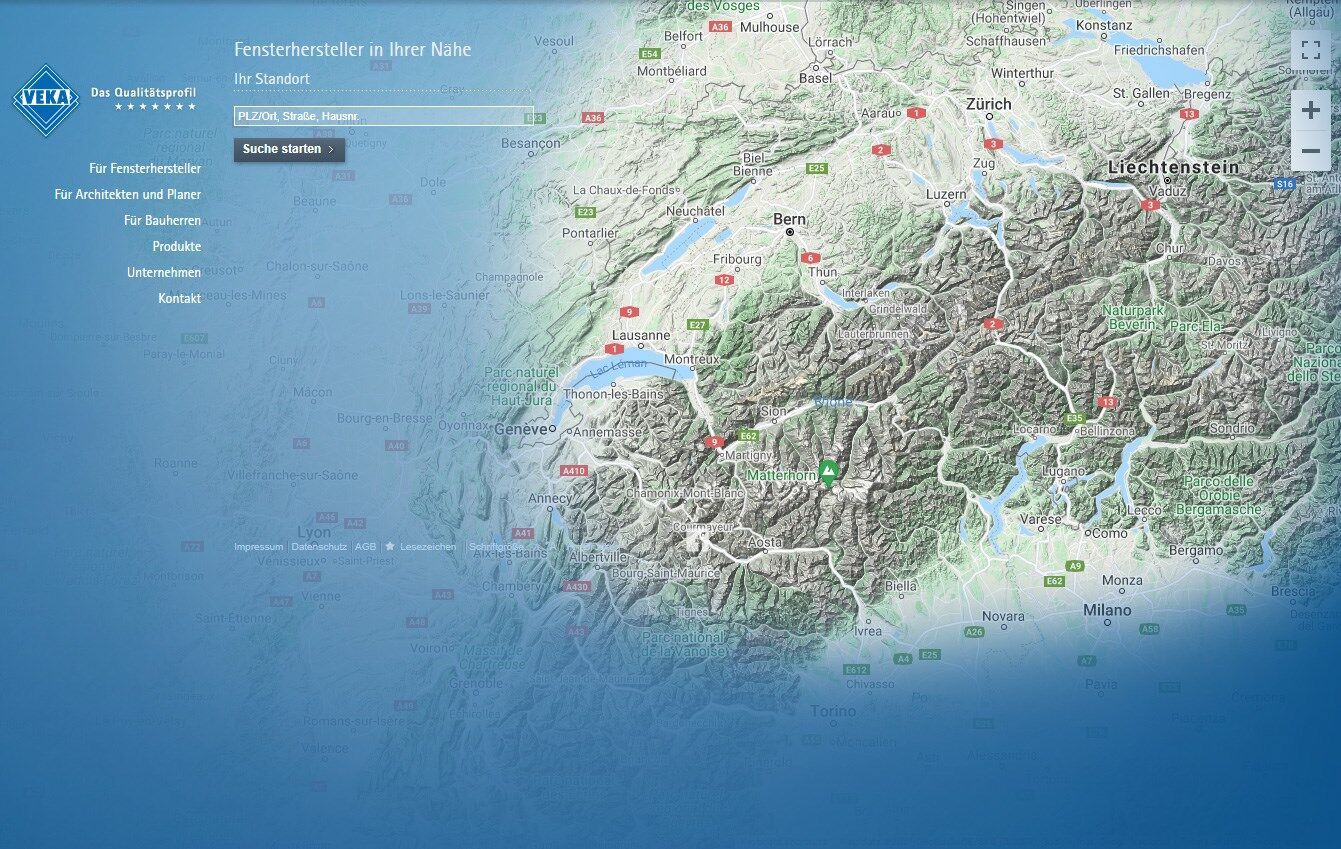The width and height of the screenshot is (1341, 849).
Task: Click the Liechtenstein label on map
Action: (1173, 168)
